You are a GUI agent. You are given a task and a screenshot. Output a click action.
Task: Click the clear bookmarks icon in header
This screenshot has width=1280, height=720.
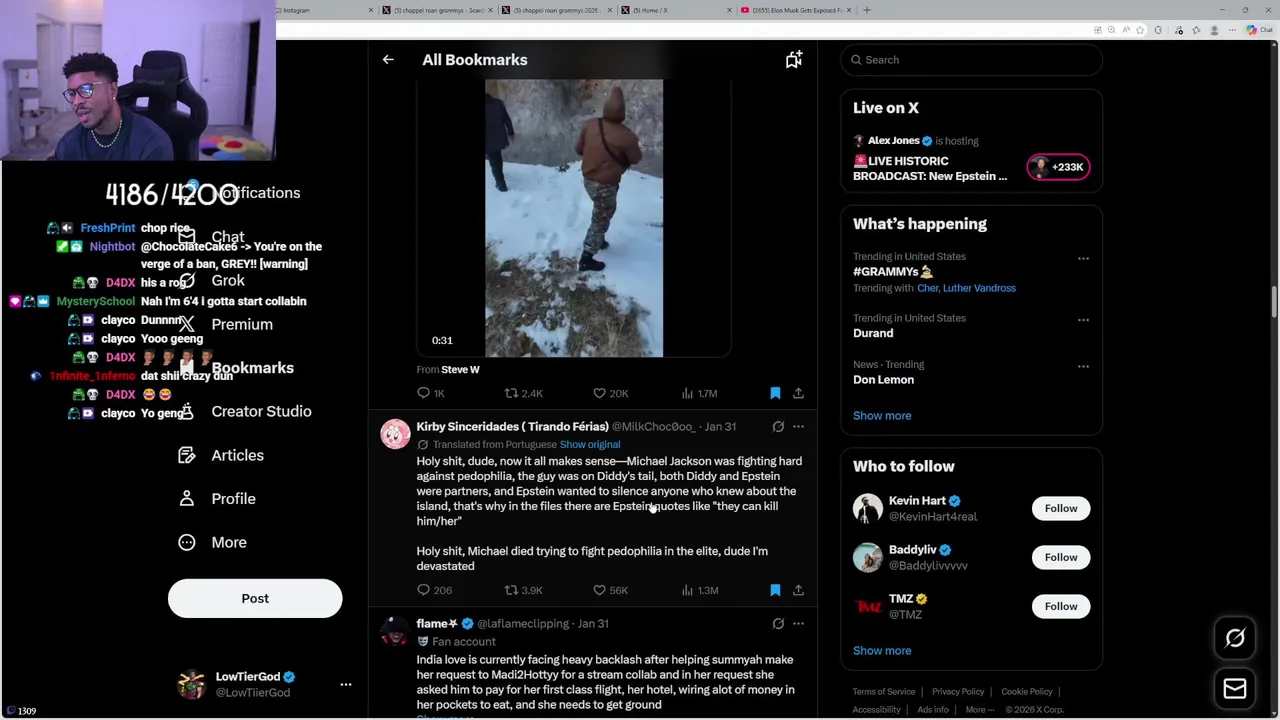pos(793,60)
